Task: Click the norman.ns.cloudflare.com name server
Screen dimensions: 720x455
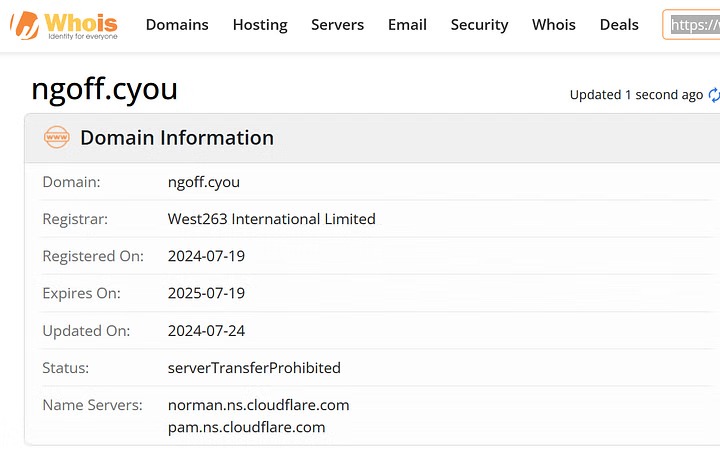Action: point(258,405)
